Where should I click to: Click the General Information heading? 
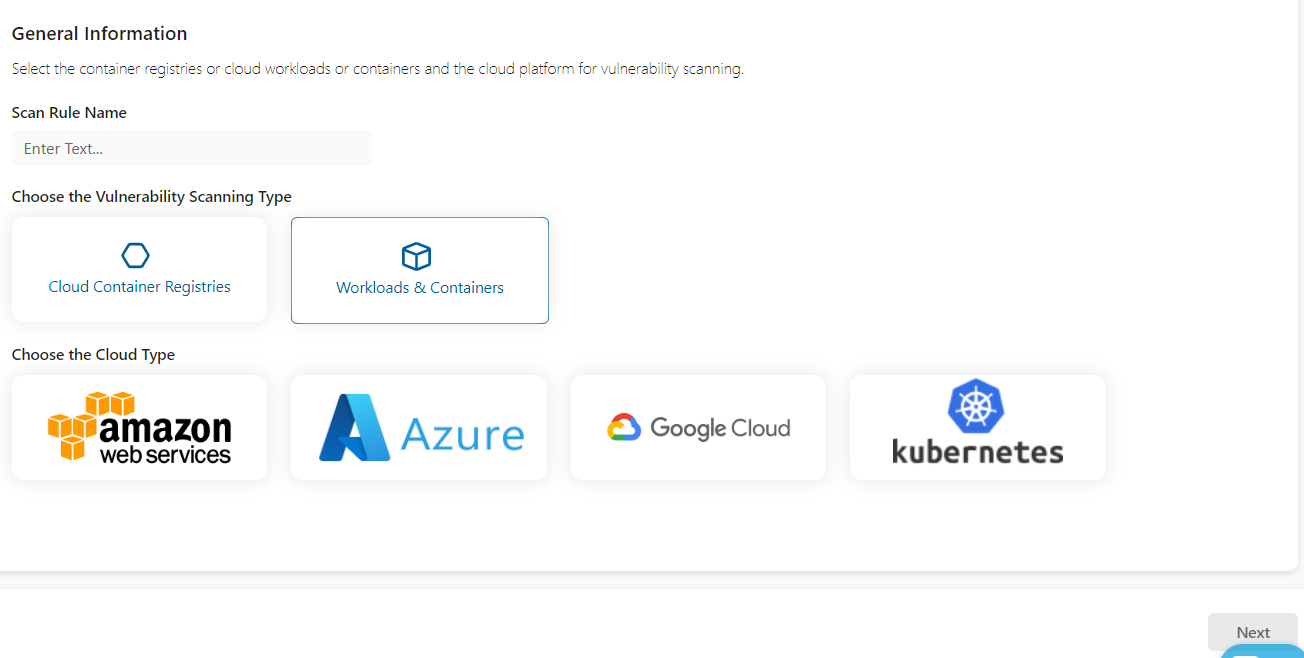(98, 33)
